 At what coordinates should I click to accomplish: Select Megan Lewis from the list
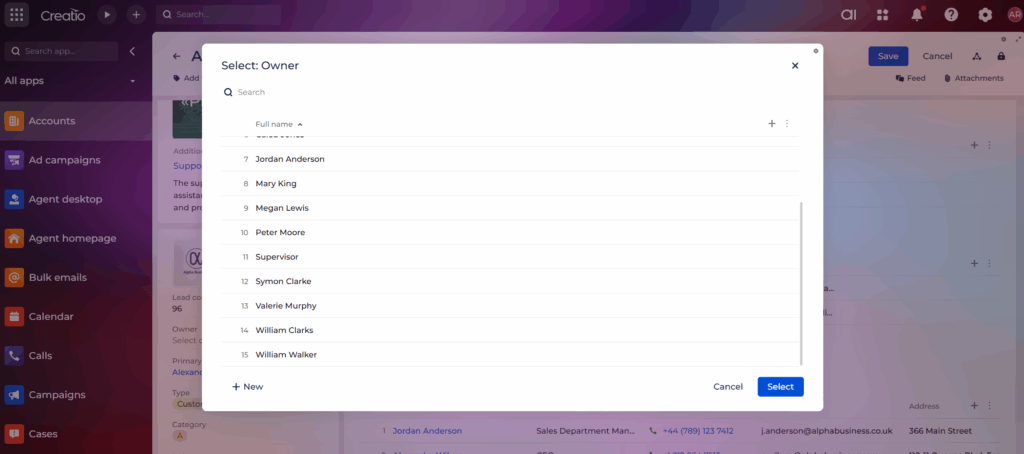(x=282, y=208)
